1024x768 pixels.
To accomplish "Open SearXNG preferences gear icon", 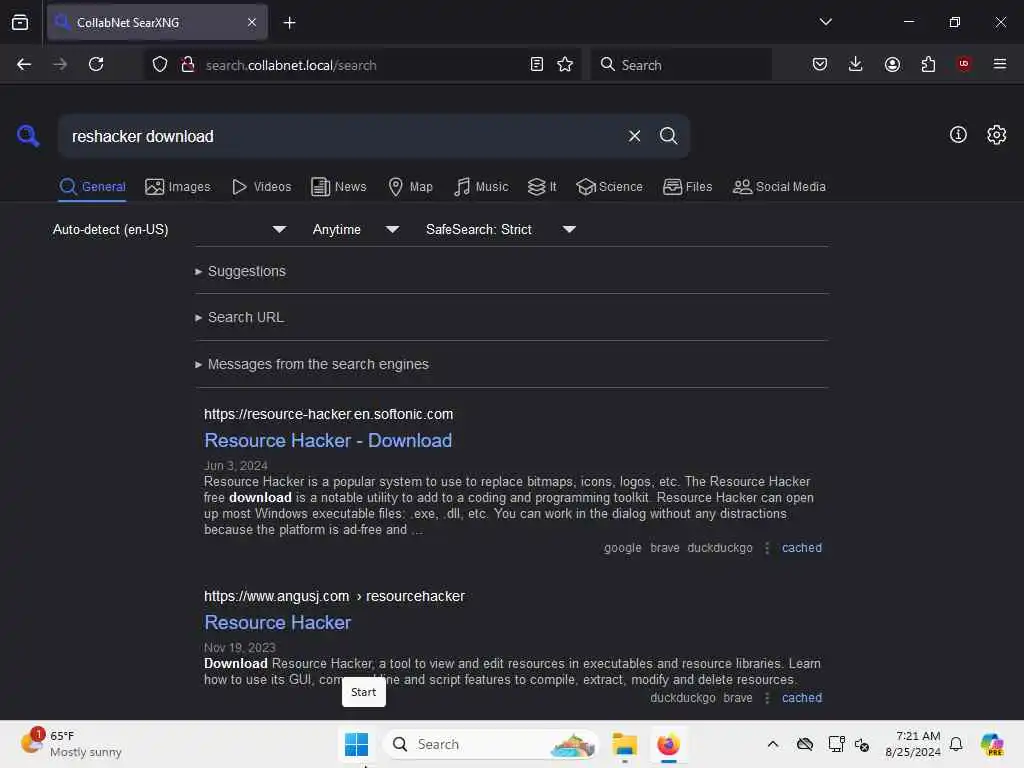I will 996,135.
